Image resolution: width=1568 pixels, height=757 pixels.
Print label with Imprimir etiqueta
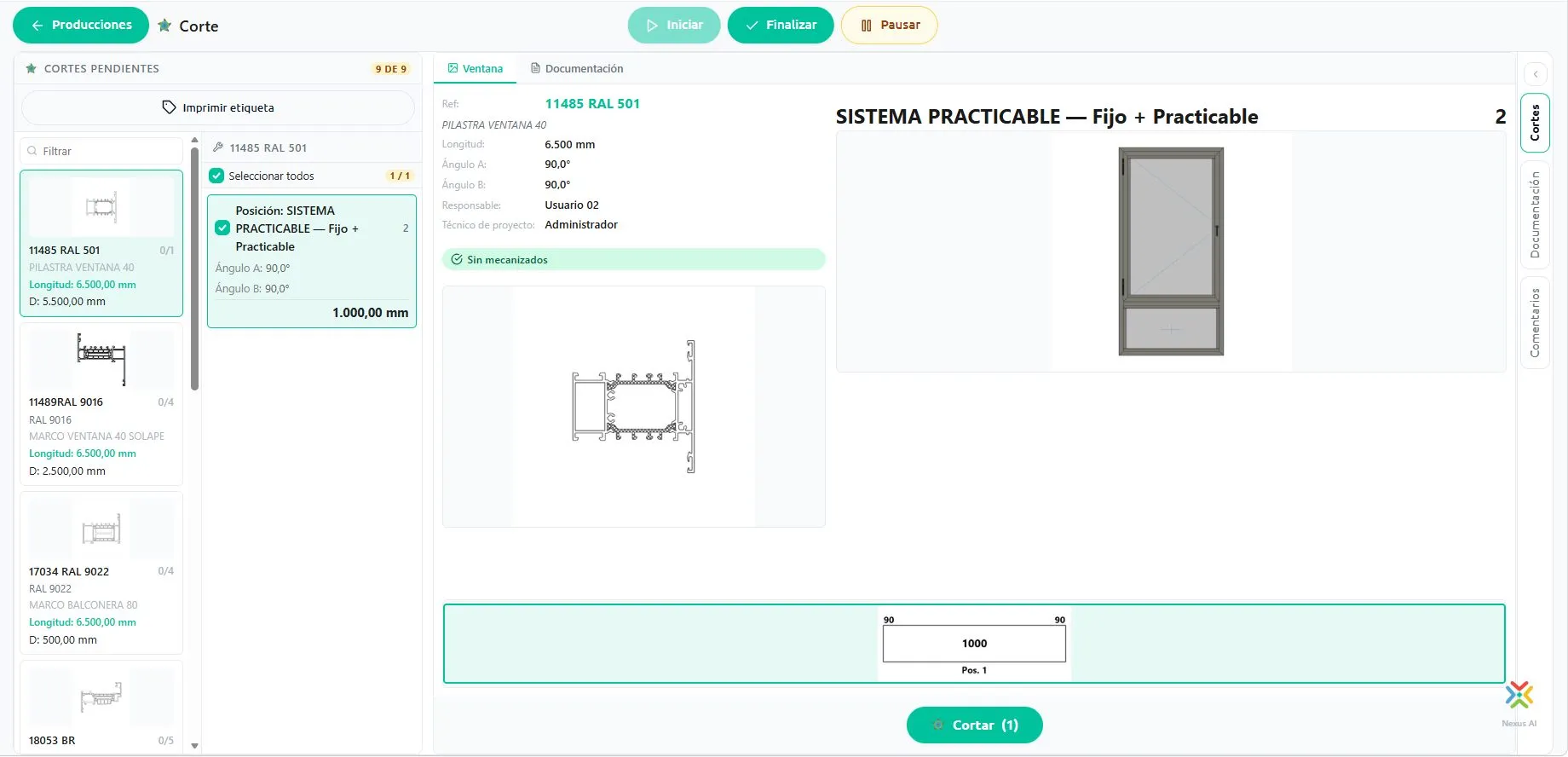[218, 108]
